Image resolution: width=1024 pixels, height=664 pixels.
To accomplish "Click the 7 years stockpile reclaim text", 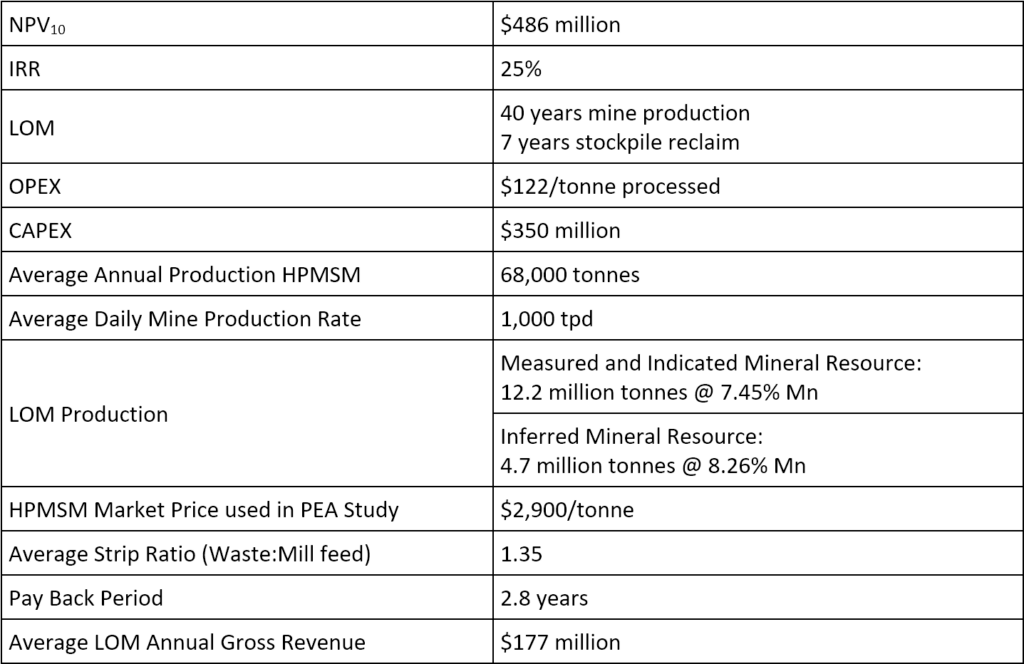I will 620,142.
